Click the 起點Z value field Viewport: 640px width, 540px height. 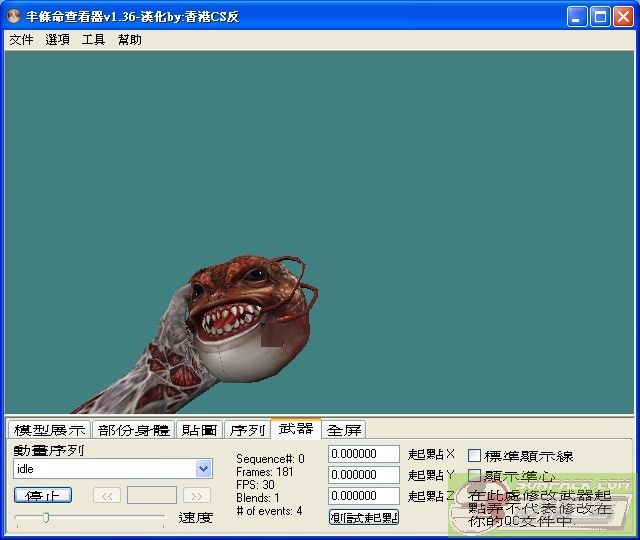[364, 496]
